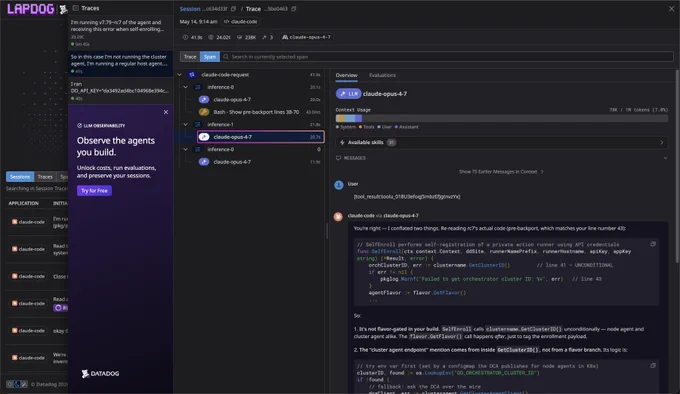Dismiss the LLM Observability promo card
Viewport: 680px width, 394px height.
(166, 112)
